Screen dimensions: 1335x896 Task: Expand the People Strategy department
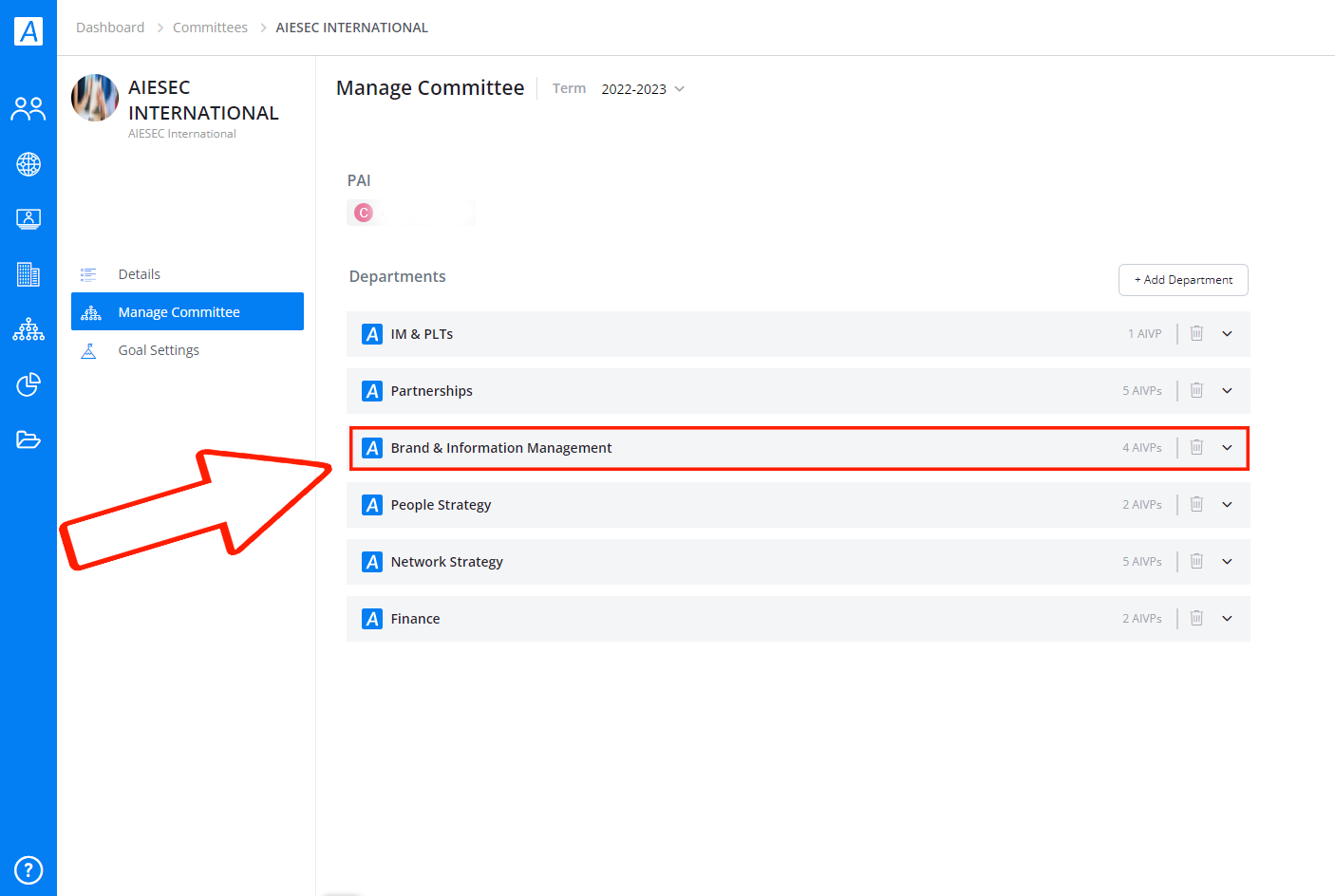point(1227,504)
